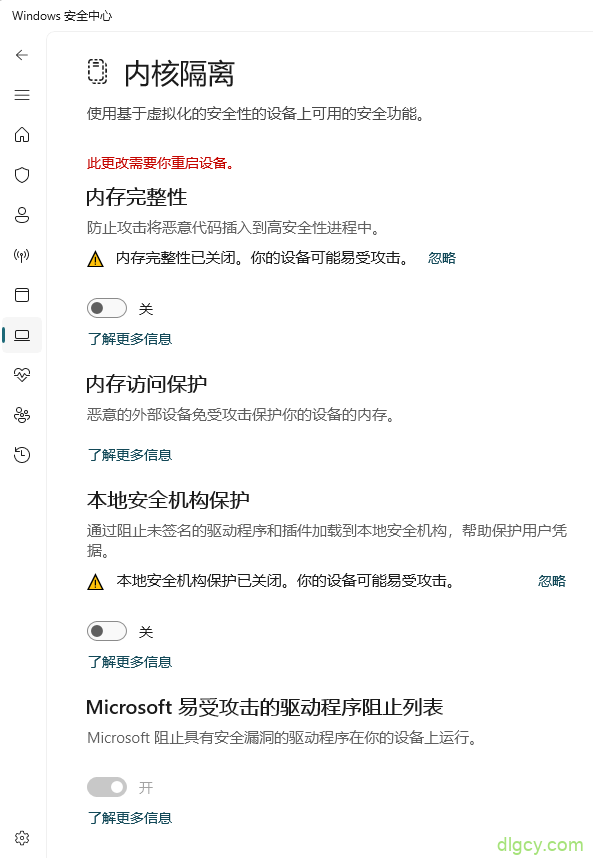This screenshot has height=858, width=593.
Task: Open 防火墙和网络保护 via the network icon
Action: click(x=22, y=255)
